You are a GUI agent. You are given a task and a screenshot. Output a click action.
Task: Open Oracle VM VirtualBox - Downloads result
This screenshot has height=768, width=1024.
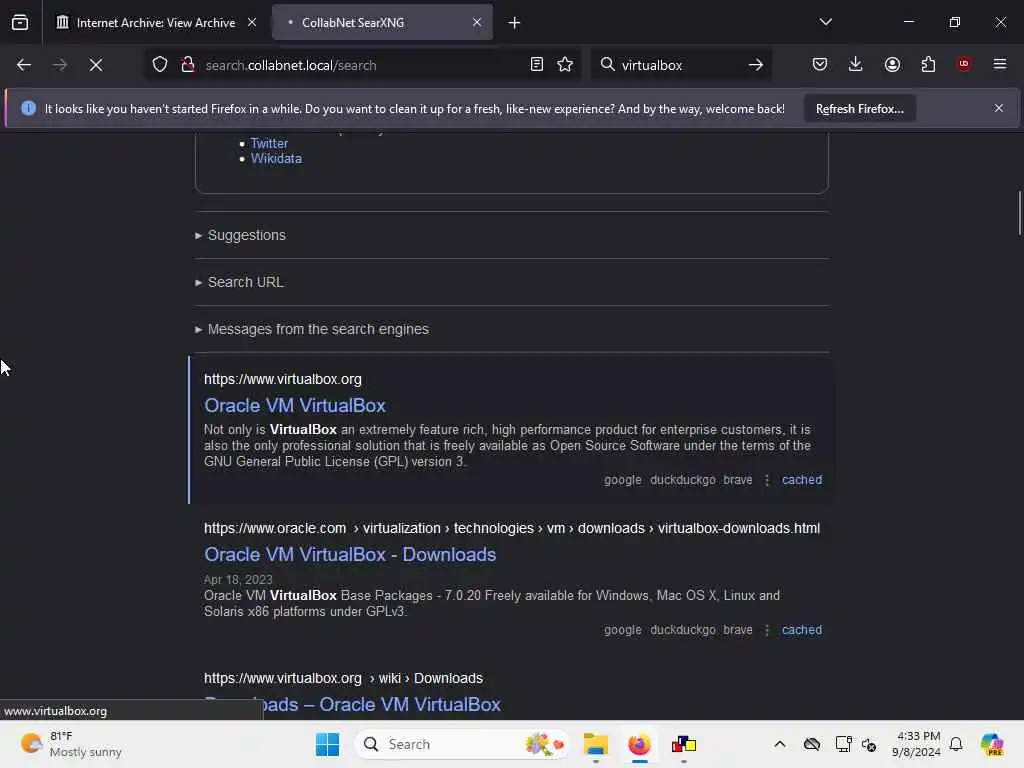tap(350, 554)
